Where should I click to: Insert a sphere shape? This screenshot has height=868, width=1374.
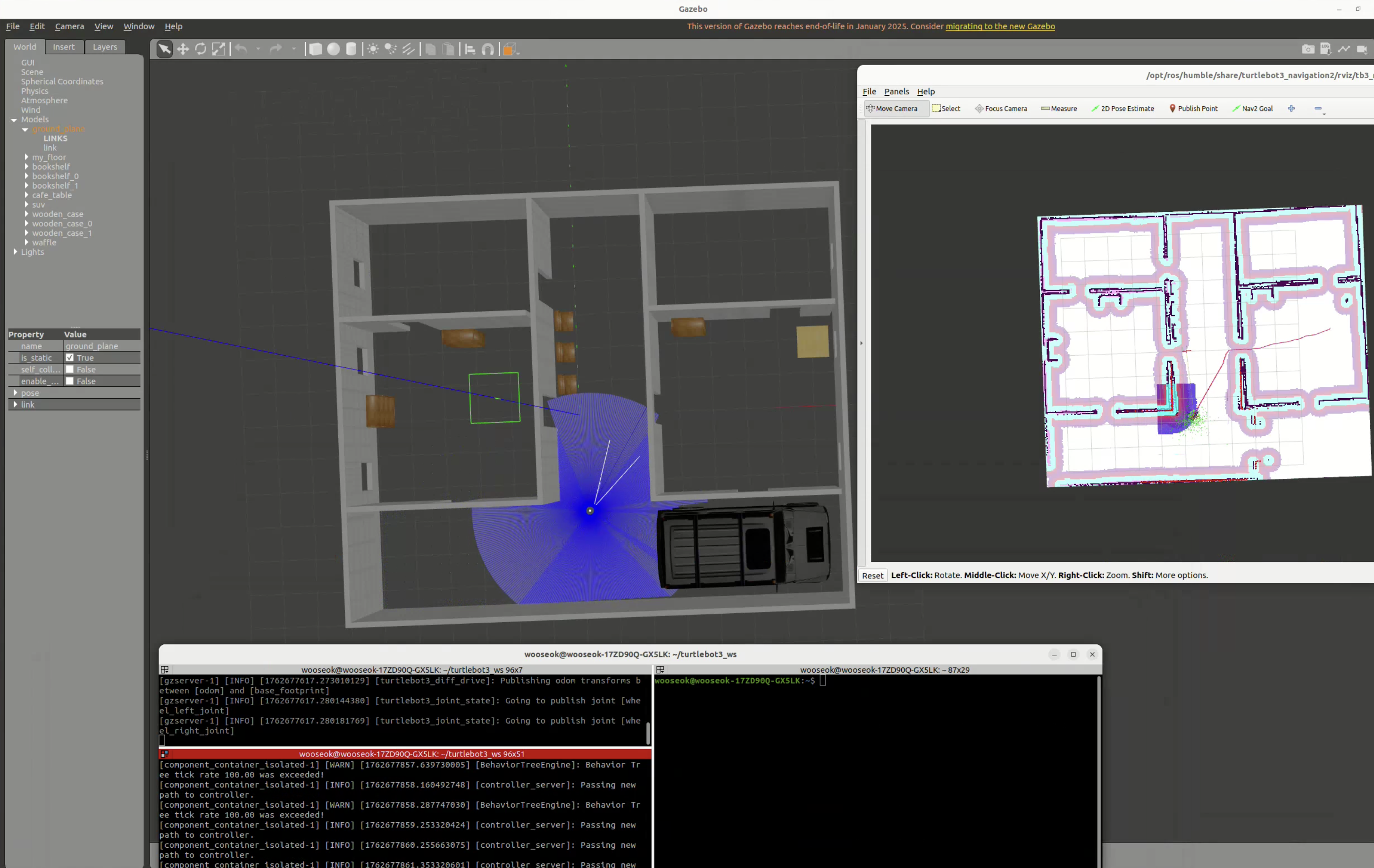click(x=333, y=49)
